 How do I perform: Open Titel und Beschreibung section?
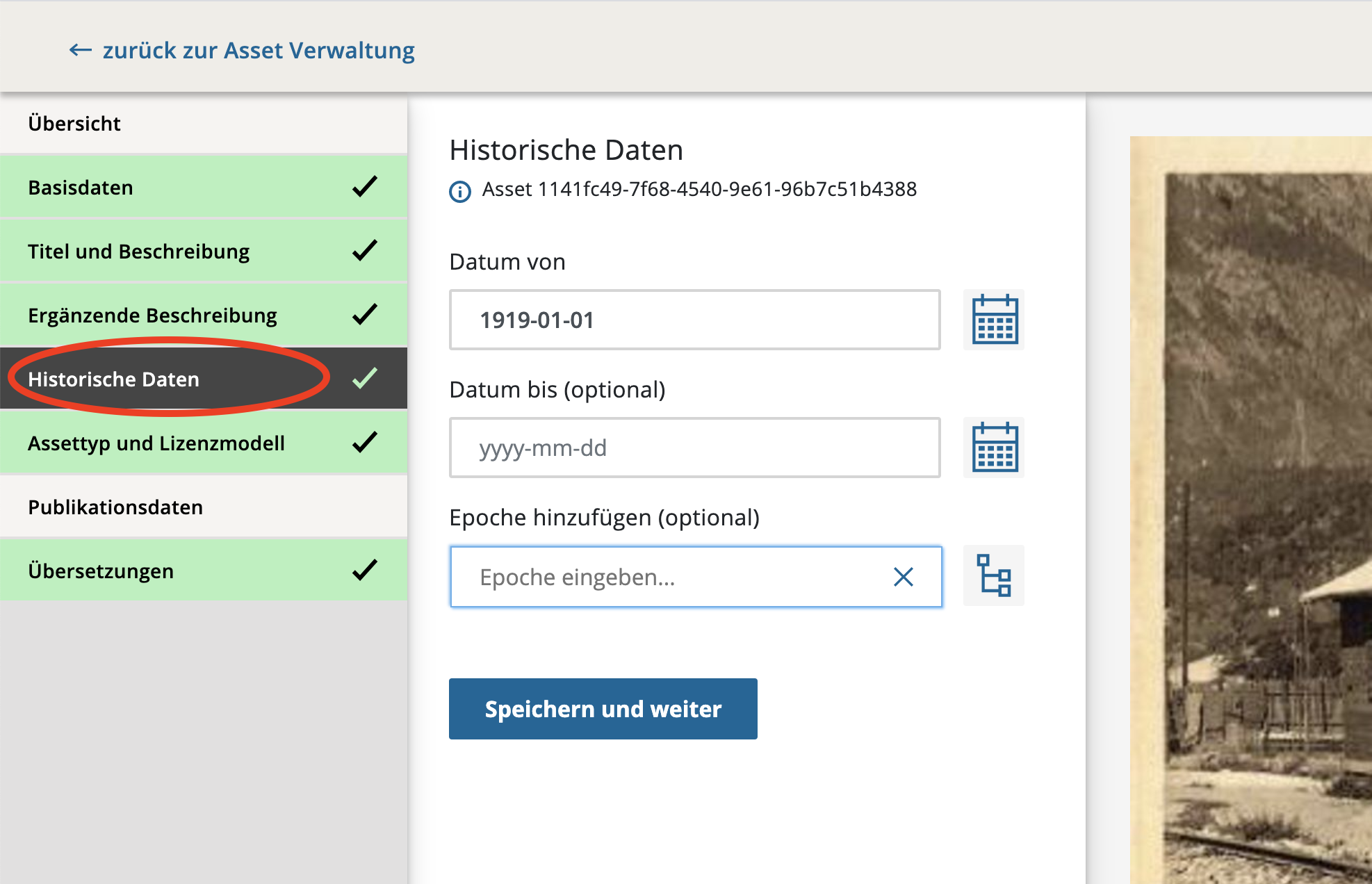[204, 251]
